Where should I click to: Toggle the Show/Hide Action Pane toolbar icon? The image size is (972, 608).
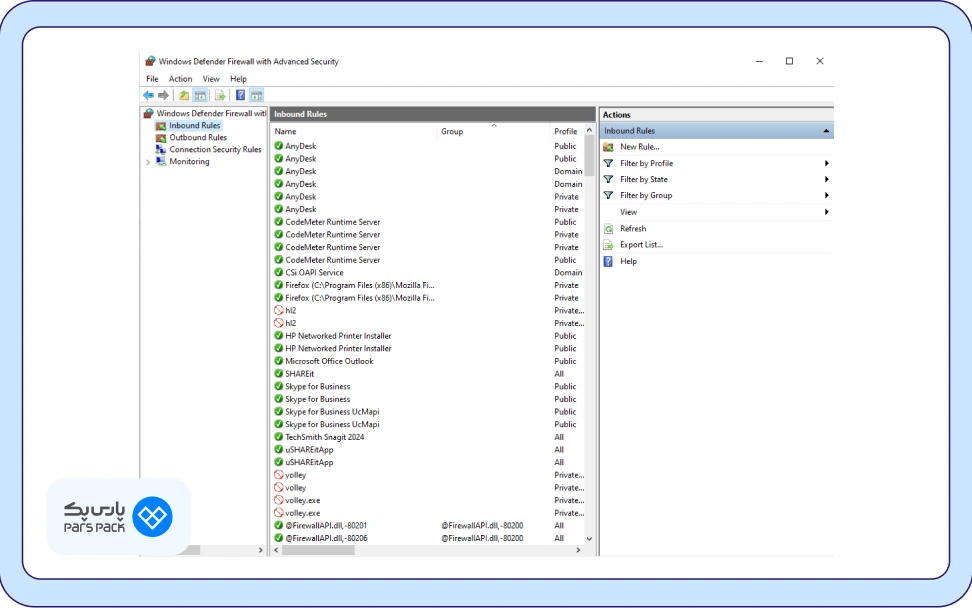256,95
